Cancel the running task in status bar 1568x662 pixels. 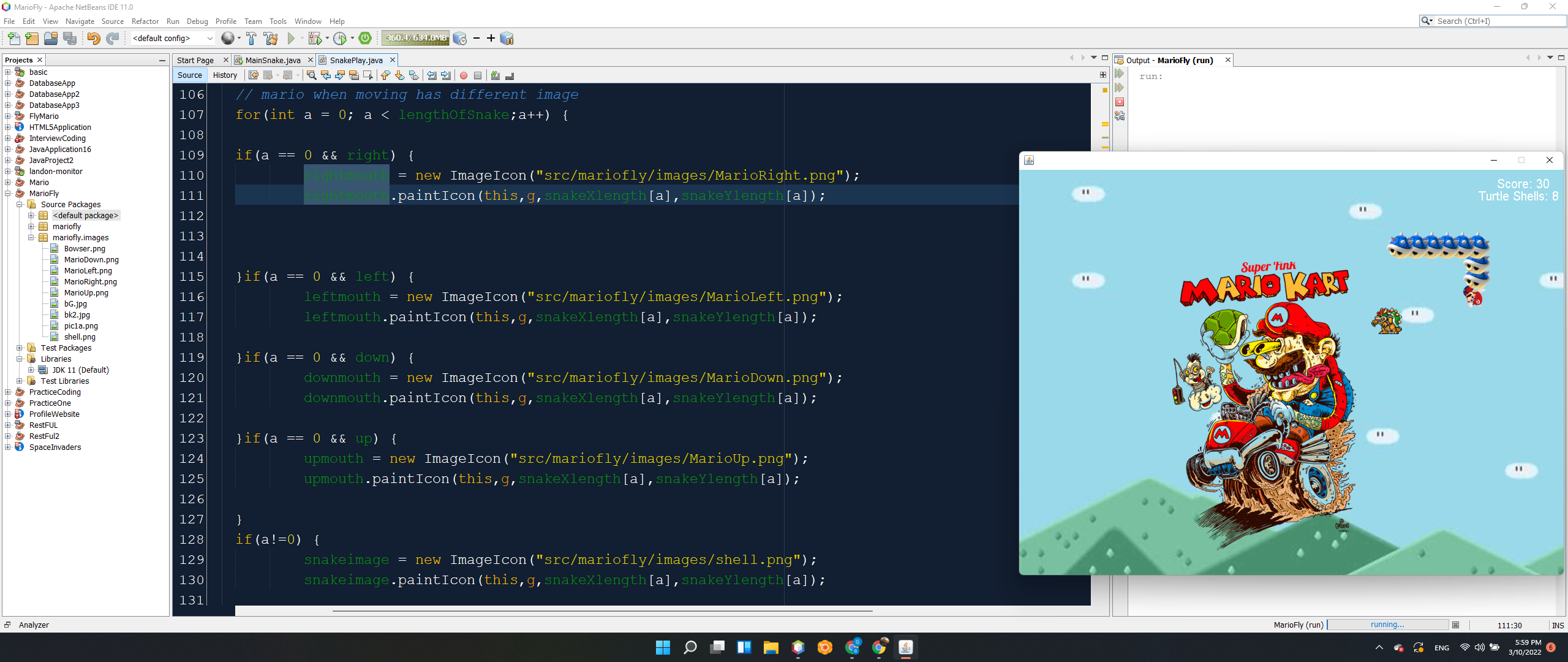[1455, 625]
